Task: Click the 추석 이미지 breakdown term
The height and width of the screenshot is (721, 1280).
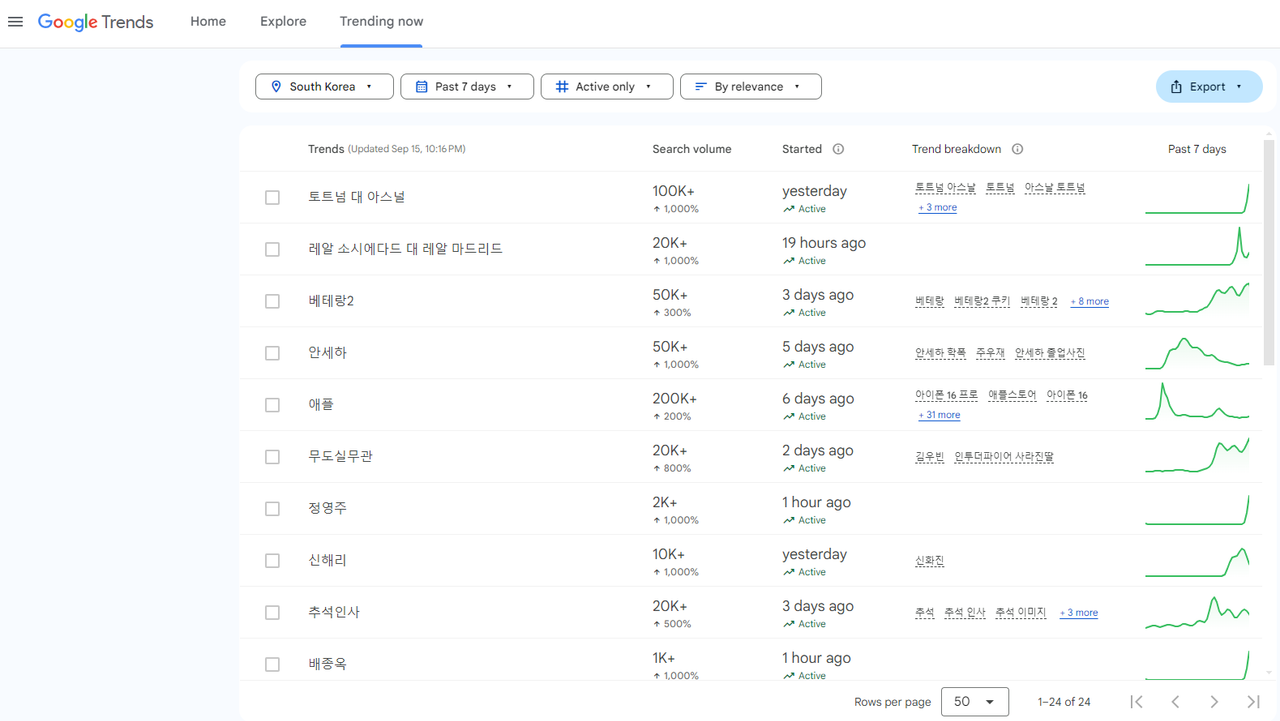Action: [x=1020, y=613]
